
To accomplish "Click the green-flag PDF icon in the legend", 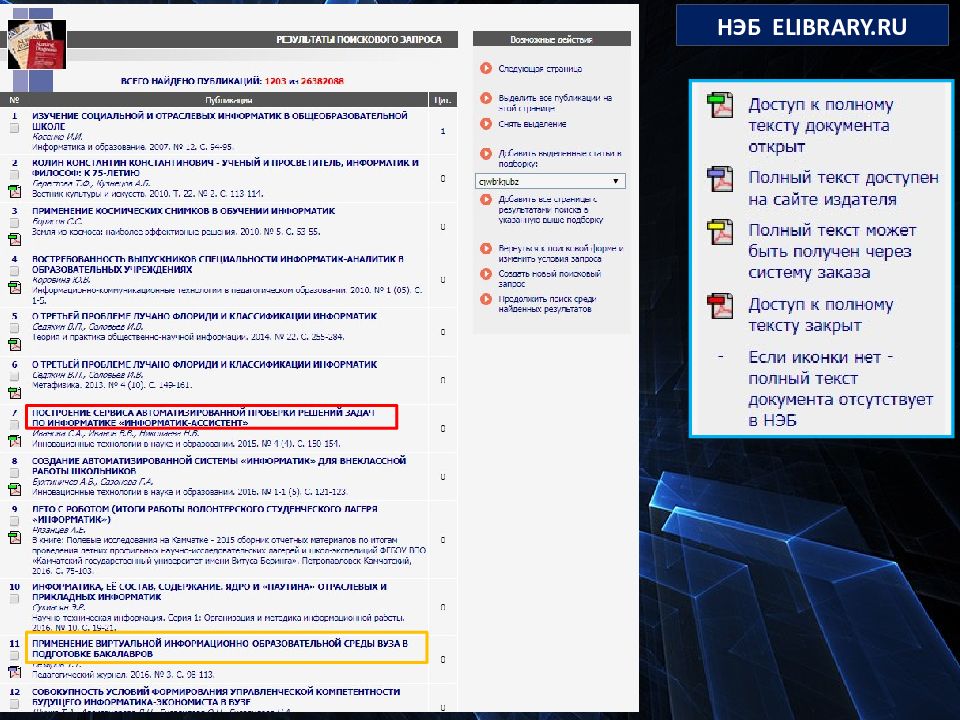I will 721,105.
